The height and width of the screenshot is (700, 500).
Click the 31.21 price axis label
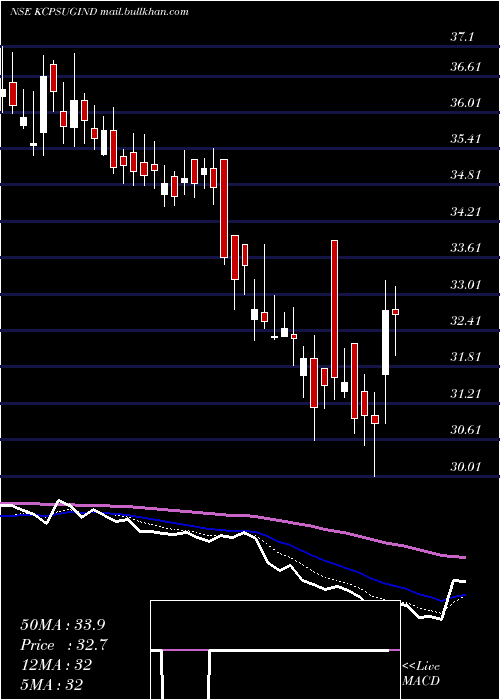pos(465,394)
